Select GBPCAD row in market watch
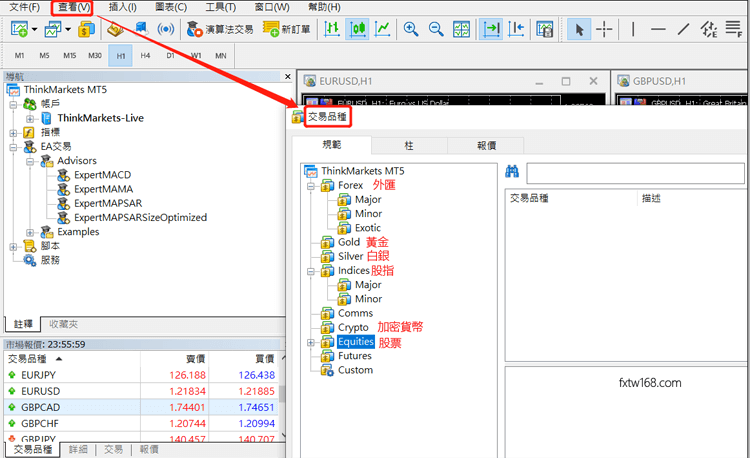Screen dimensions: 750x458 40,408
